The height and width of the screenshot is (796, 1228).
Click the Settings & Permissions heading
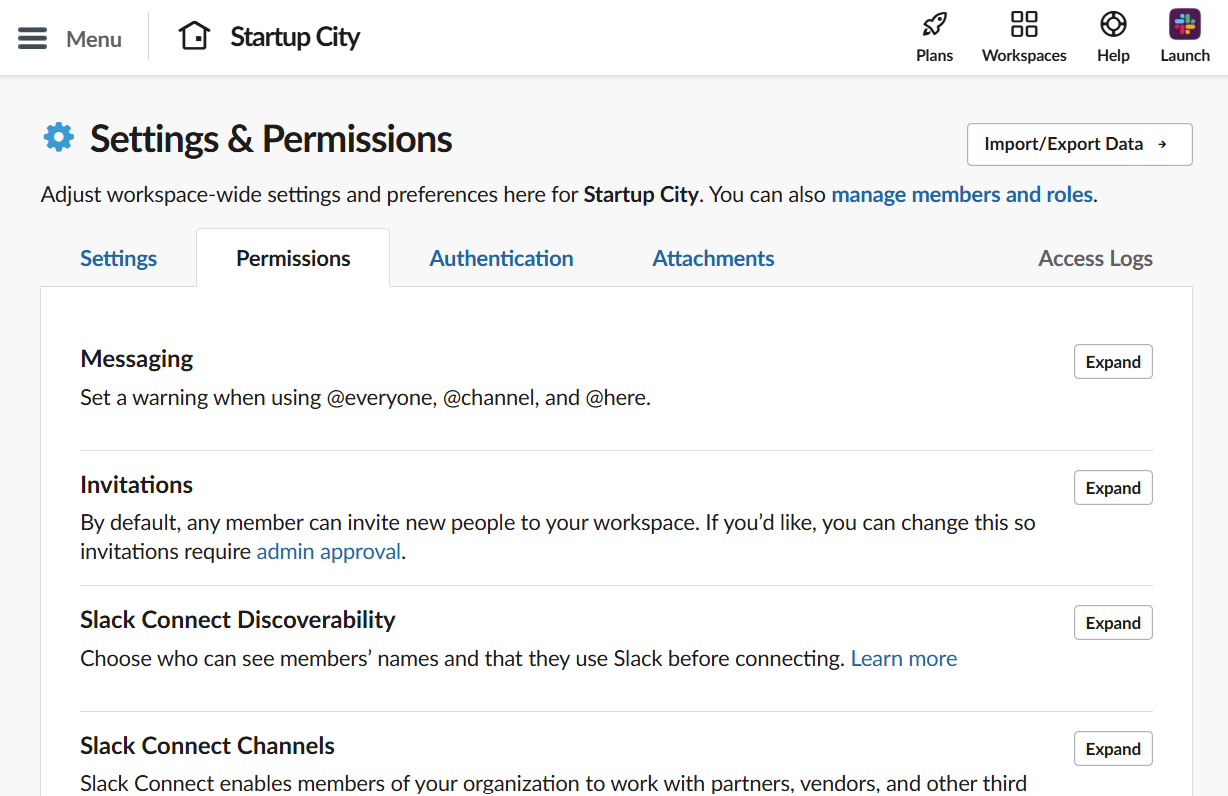(x=271, y=139)
